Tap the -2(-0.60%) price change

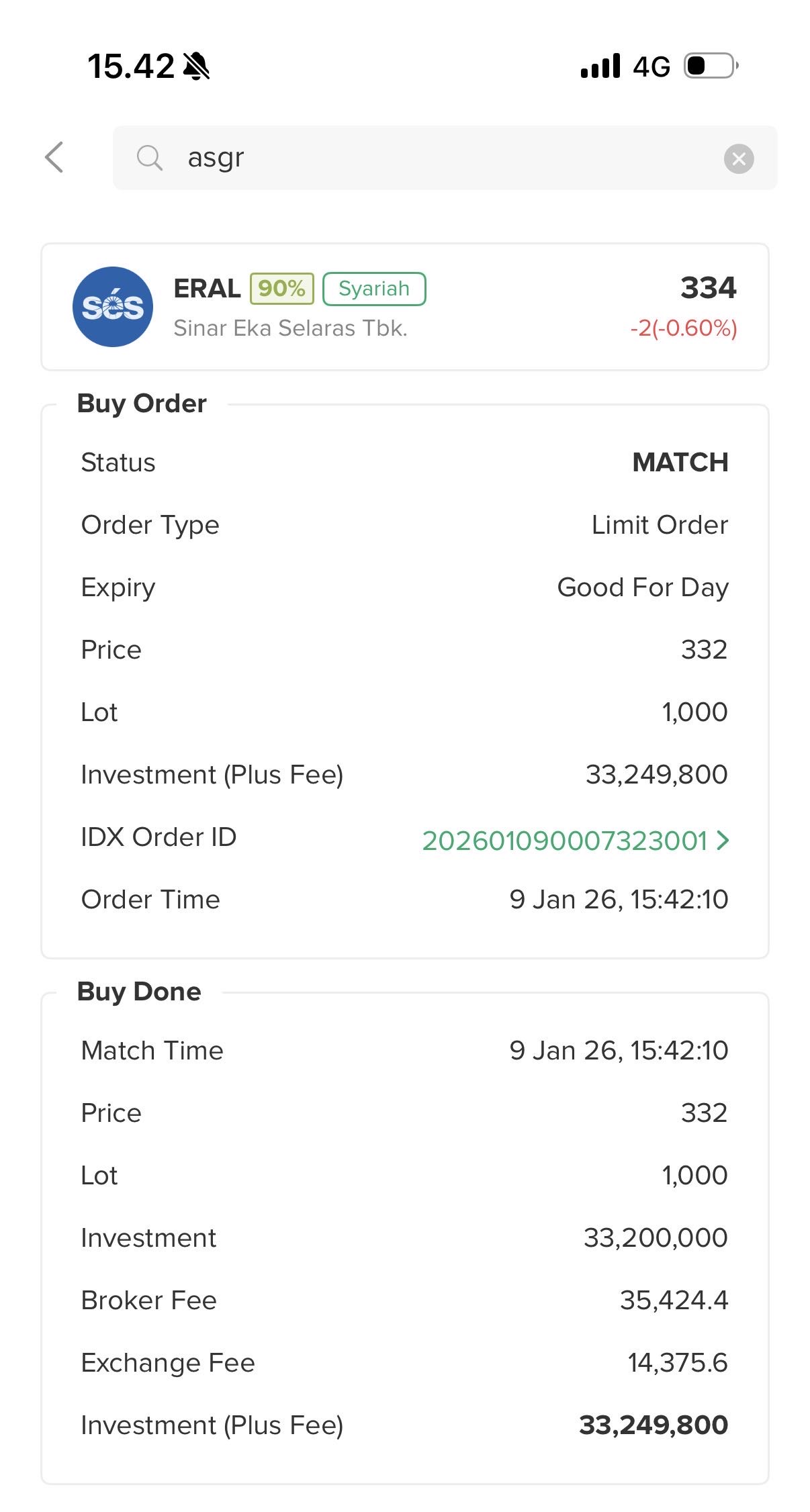pyautogui.click(x=683, y=328)
